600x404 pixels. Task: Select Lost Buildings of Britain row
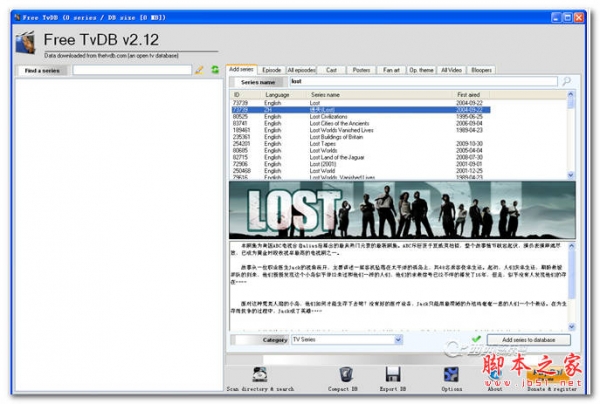360,137
